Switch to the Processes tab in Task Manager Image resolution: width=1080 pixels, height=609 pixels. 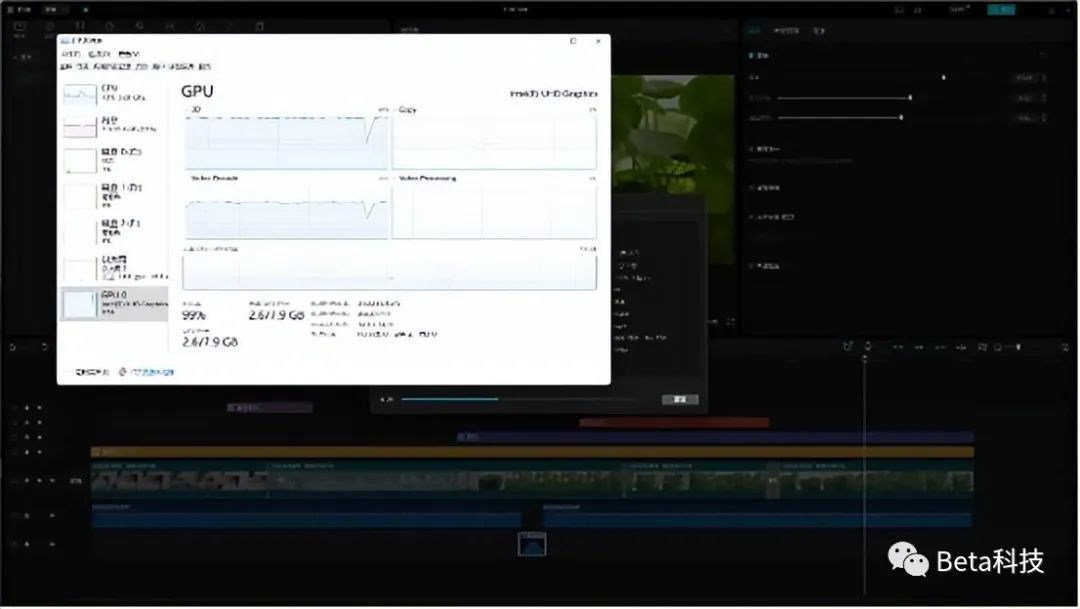coord(65,67)
